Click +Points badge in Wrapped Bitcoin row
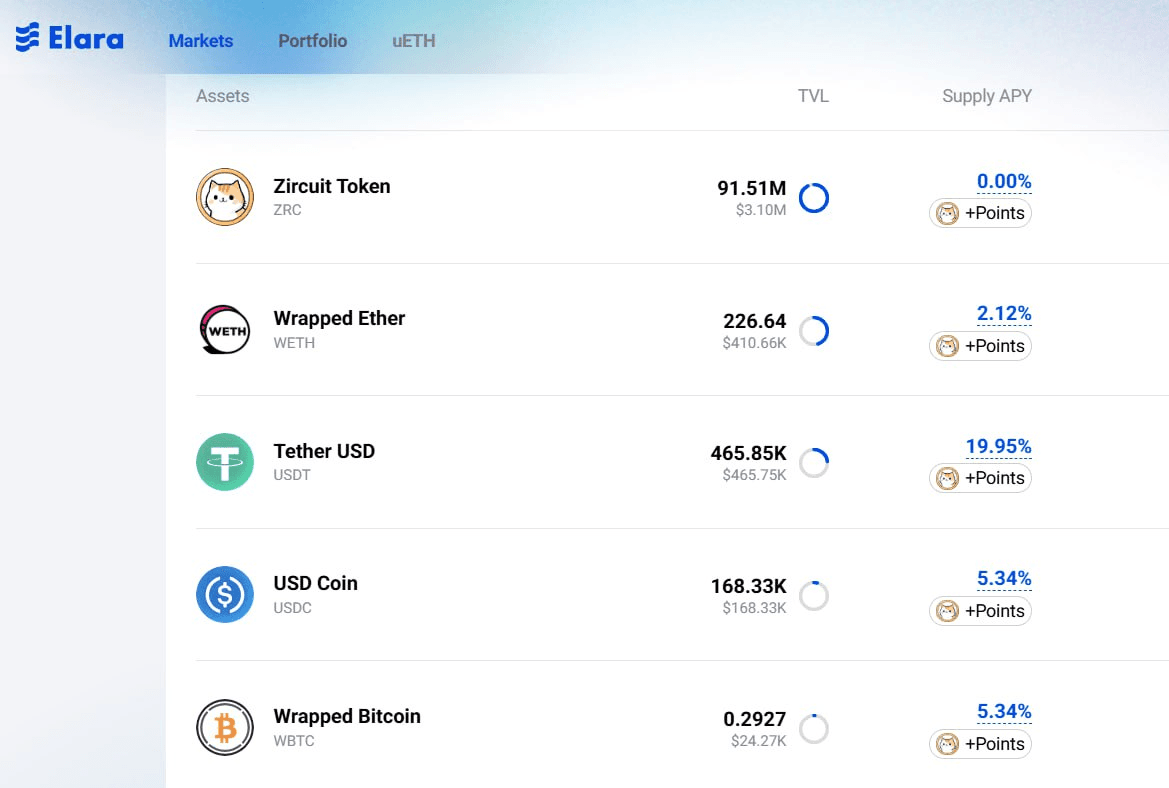1169x788 pixels. 980,743
